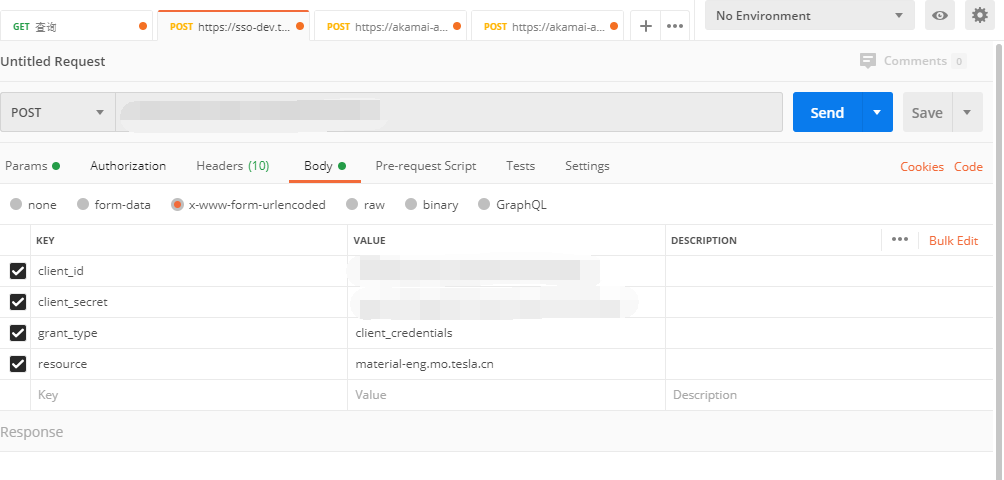The image size is (1004, 480).
Task: Disable the resource parameter checkbox
Action: [18, 364]
